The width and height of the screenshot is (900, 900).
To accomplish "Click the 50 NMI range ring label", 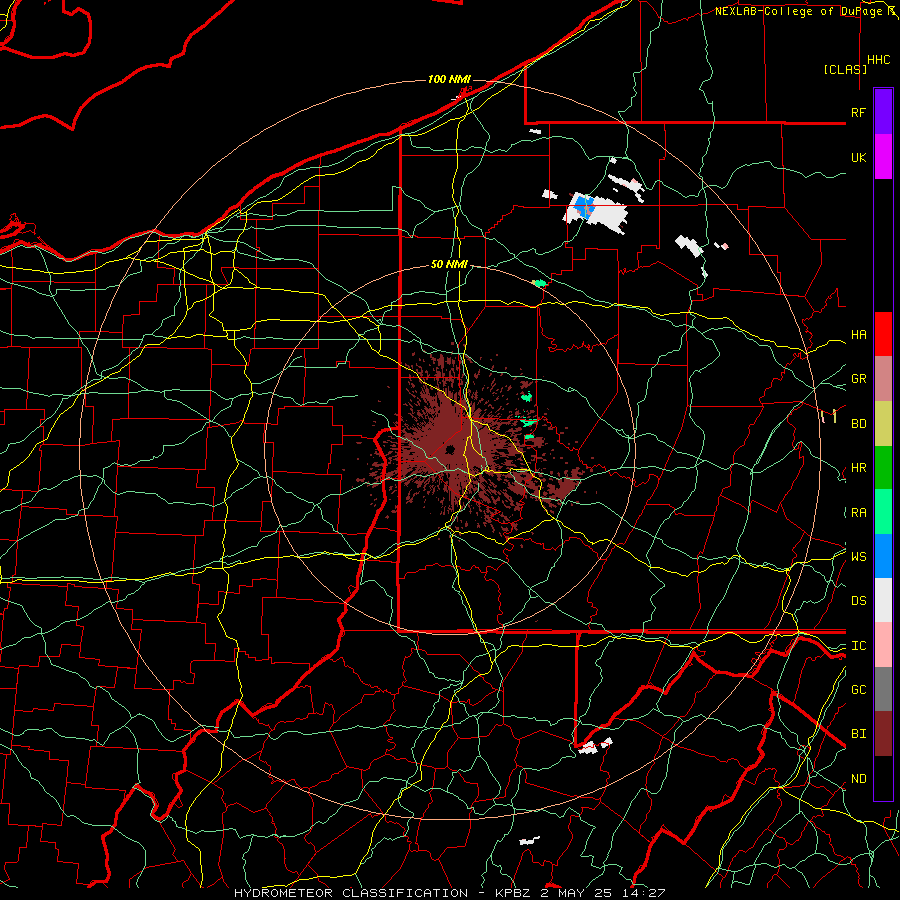I will tap(449, 264).
